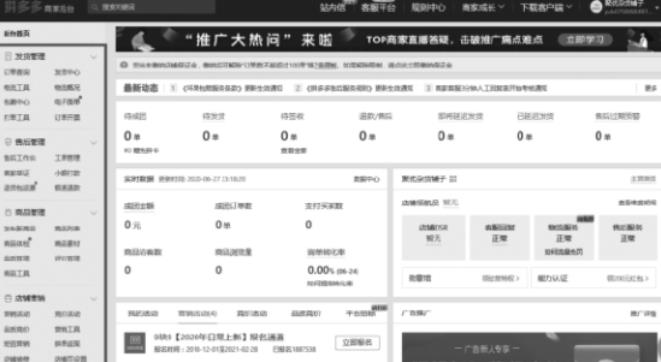Image resolution: width=661 pixels, height=362 pixels.
Task: Click the 拼多多 商家后台 logo
Action: 39,8
